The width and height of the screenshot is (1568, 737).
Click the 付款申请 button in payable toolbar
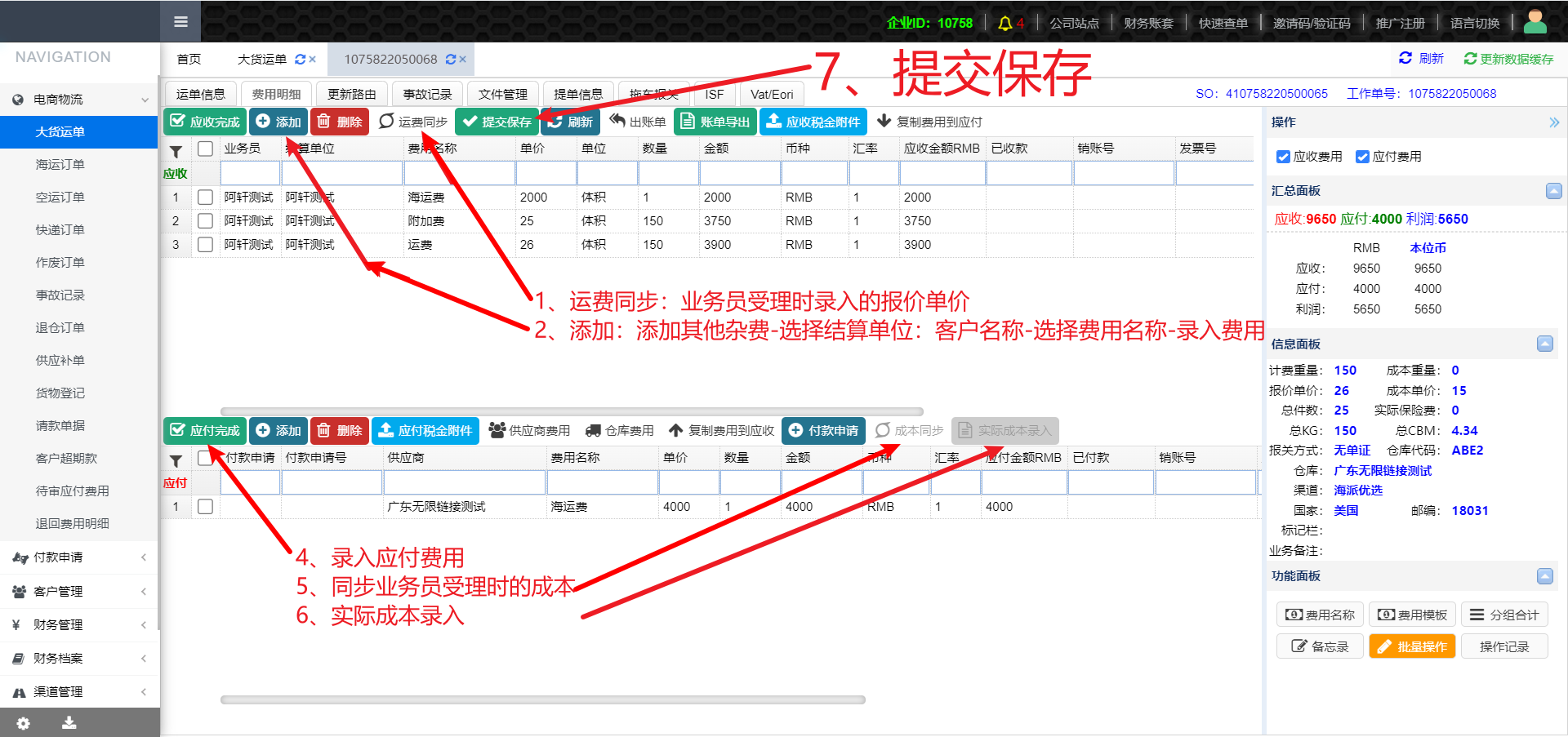[x=823, y=430]
